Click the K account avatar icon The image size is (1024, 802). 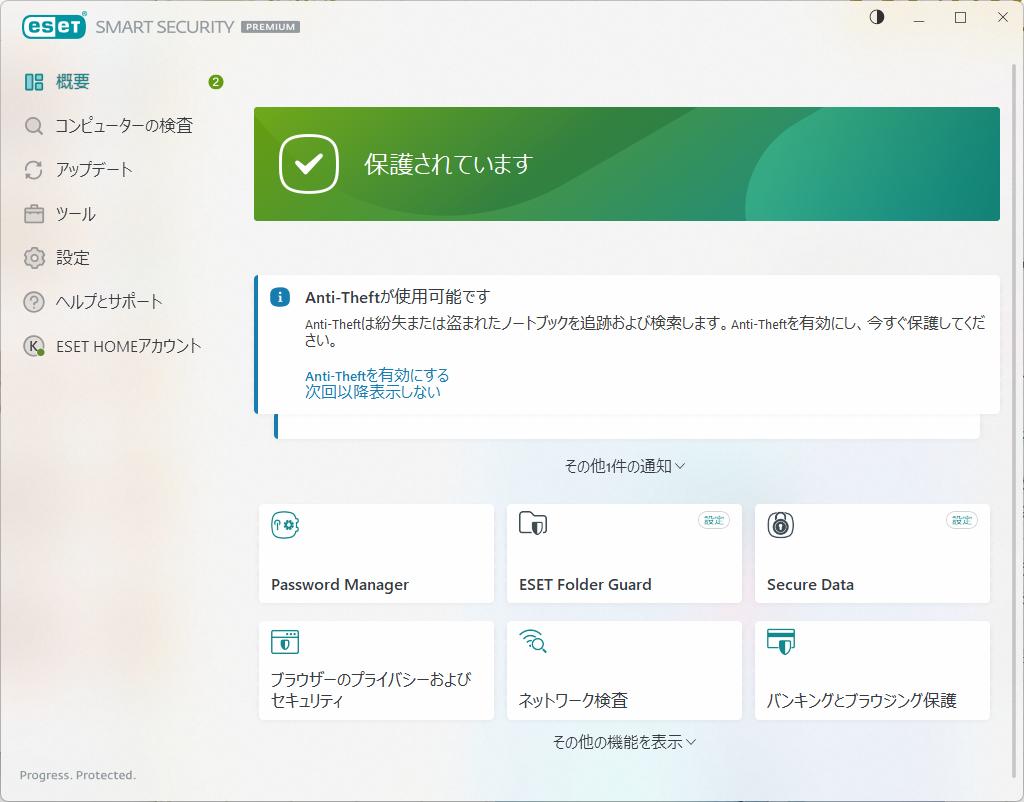click(x=34, y=346)
